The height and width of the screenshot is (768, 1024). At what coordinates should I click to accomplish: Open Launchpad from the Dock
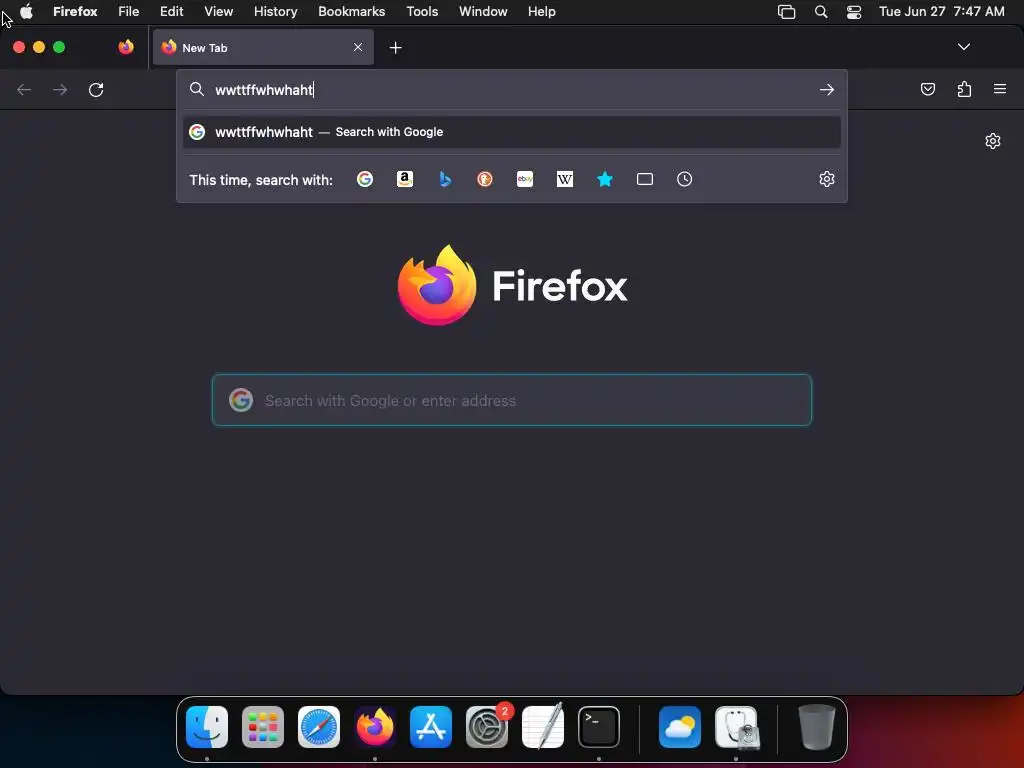[x=263, y=727]
